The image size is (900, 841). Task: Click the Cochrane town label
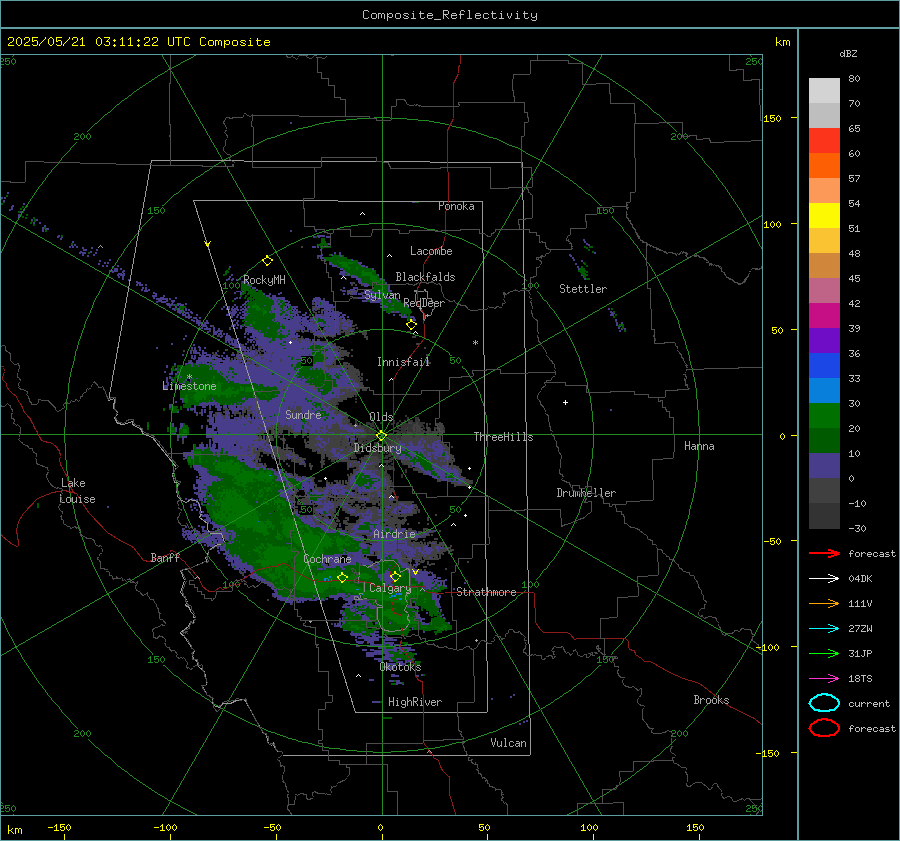click(x=327, y=559)
